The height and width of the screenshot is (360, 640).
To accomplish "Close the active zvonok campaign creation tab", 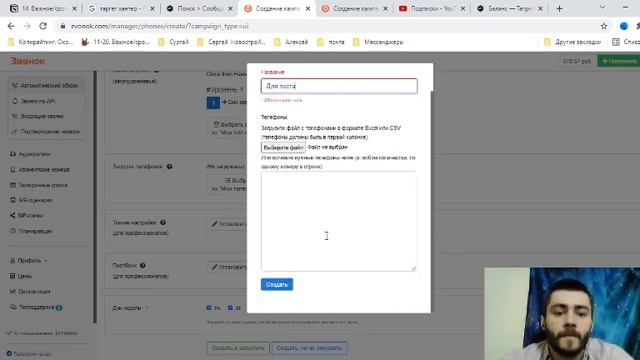I will (x=308, y=9).
